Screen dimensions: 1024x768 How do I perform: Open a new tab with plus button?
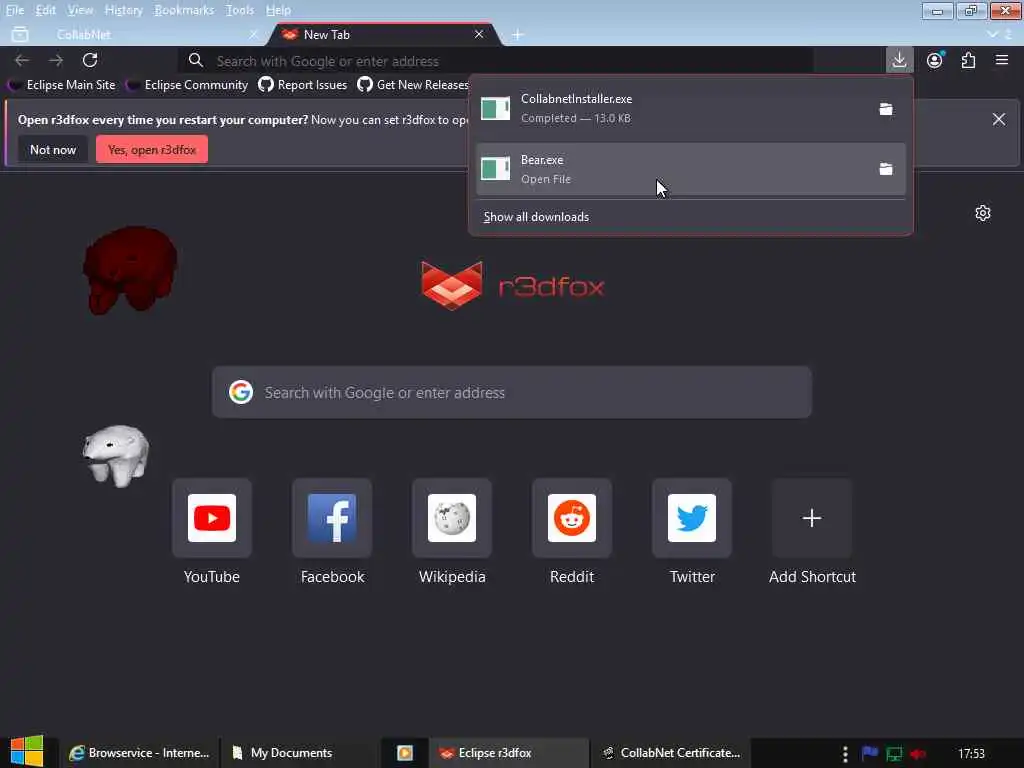coord(518,35)
